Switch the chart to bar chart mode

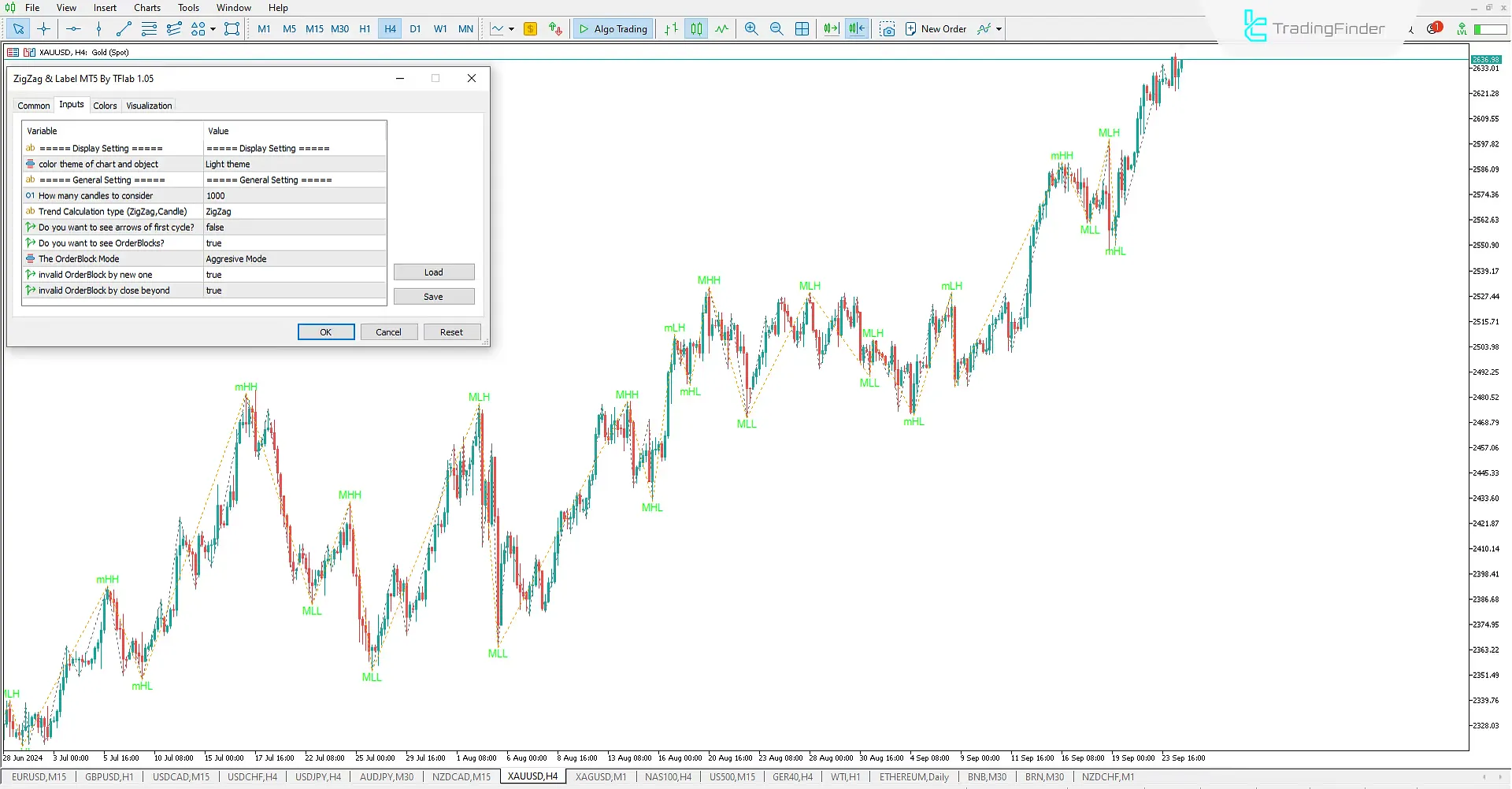pos(670,28)
